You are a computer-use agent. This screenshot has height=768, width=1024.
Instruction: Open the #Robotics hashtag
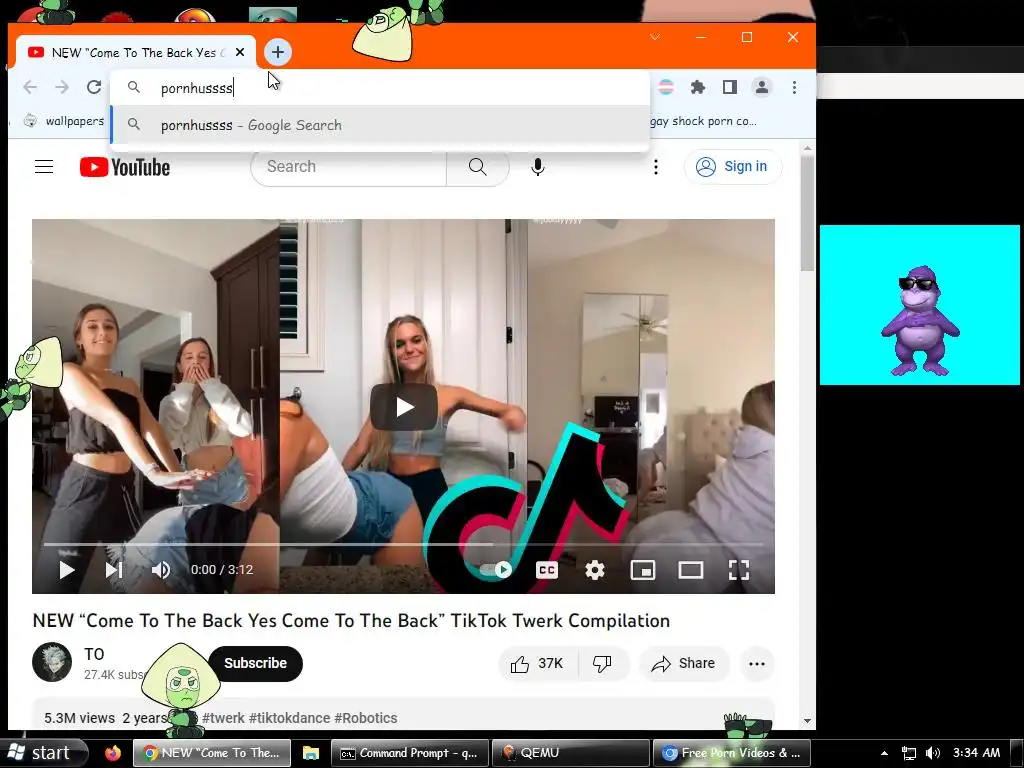pyautogui.click(x=366, y=718)
